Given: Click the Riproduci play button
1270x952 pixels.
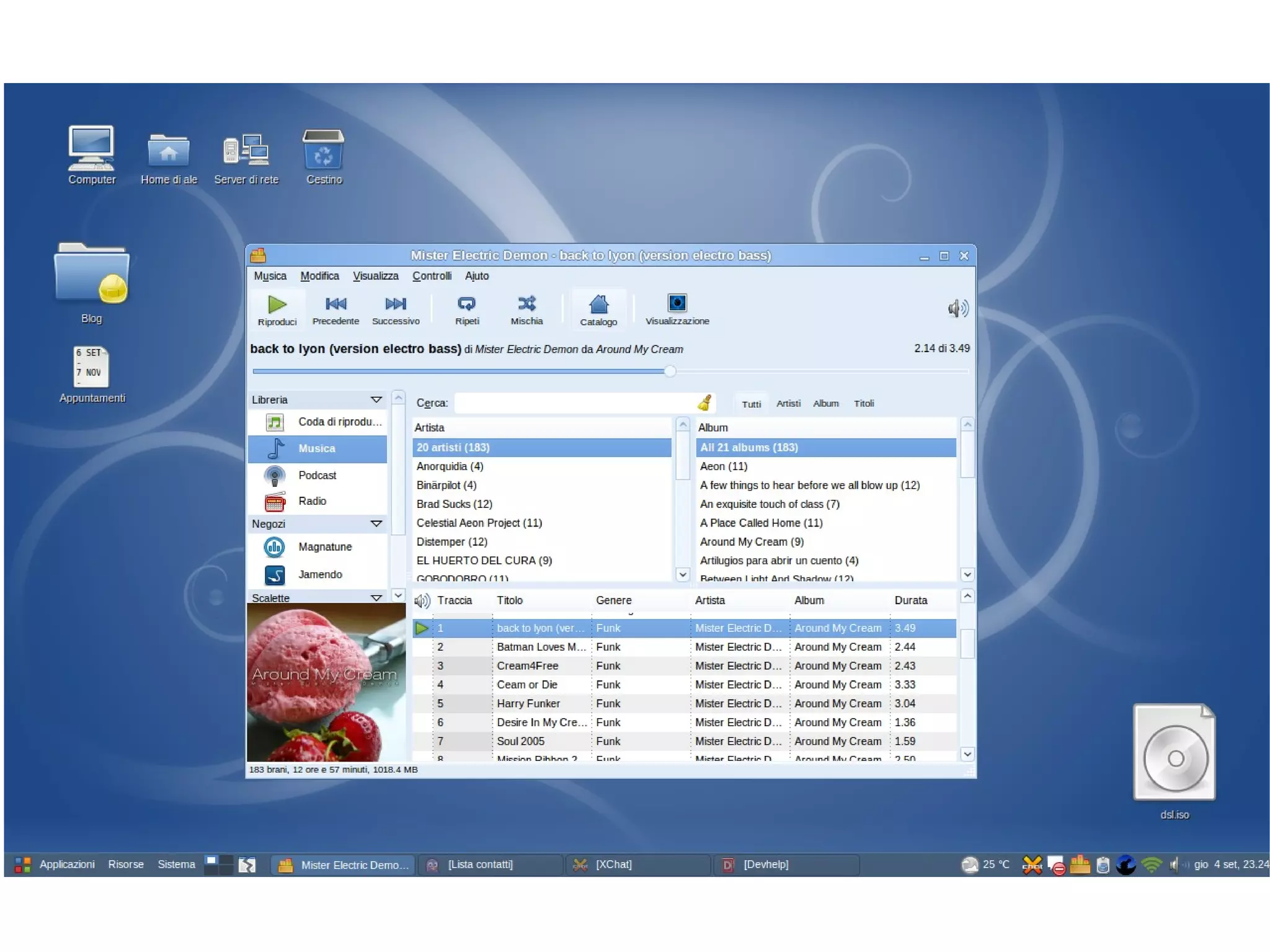Looking at the screenshot, I should click(277, 309).
